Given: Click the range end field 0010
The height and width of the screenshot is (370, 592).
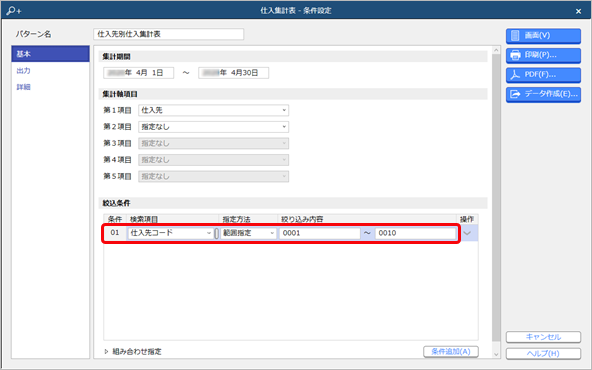Looking at the screenshot, I should 415,233.
